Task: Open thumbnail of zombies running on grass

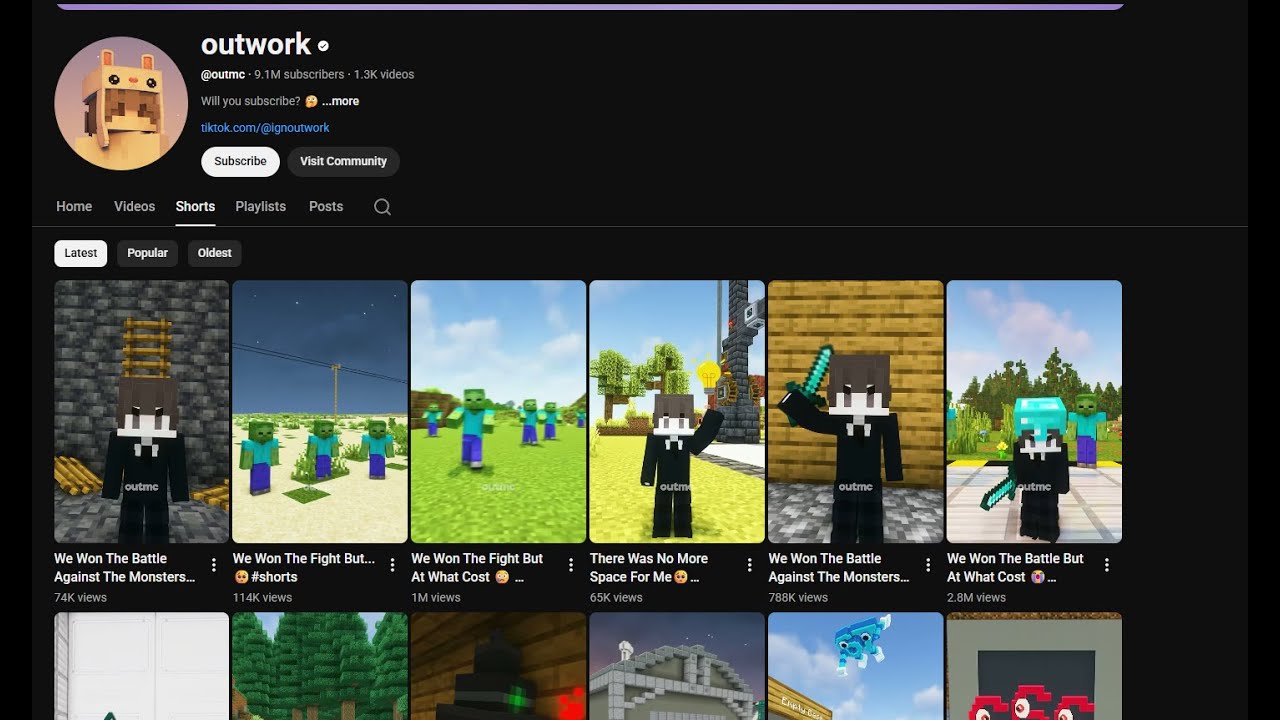Action: (498, 411)
